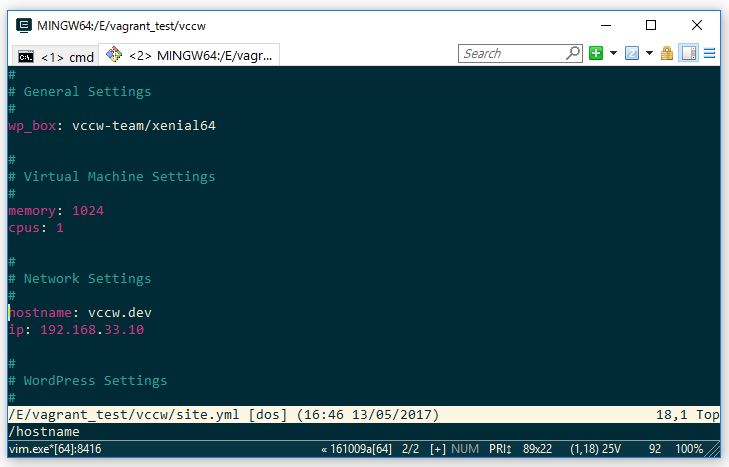Expand the console list dropdown arrow
This screenshot has height=467, width=729.
(x=649, y=53)
